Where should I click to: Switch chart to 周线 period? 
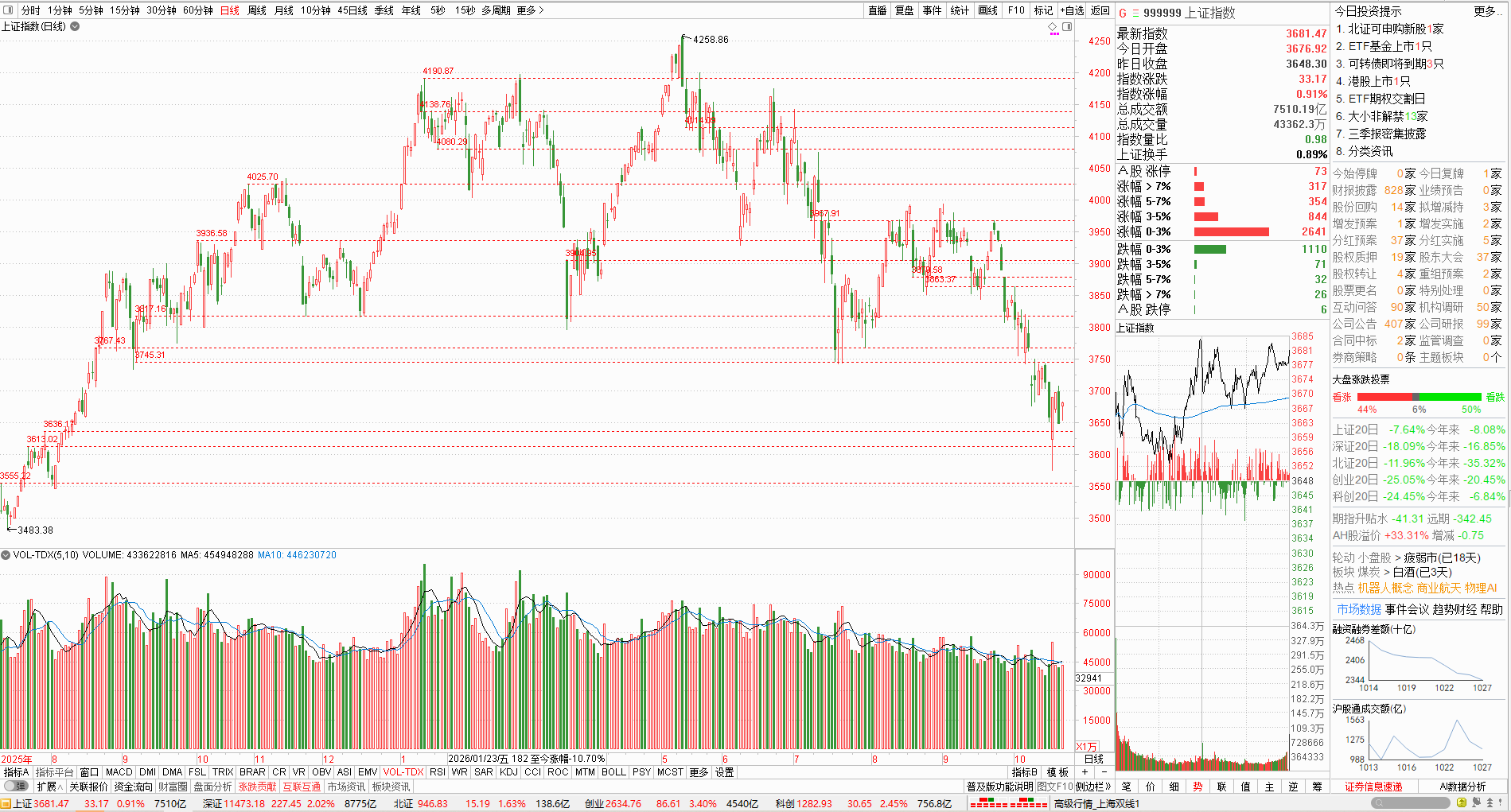tap(256, 10)
